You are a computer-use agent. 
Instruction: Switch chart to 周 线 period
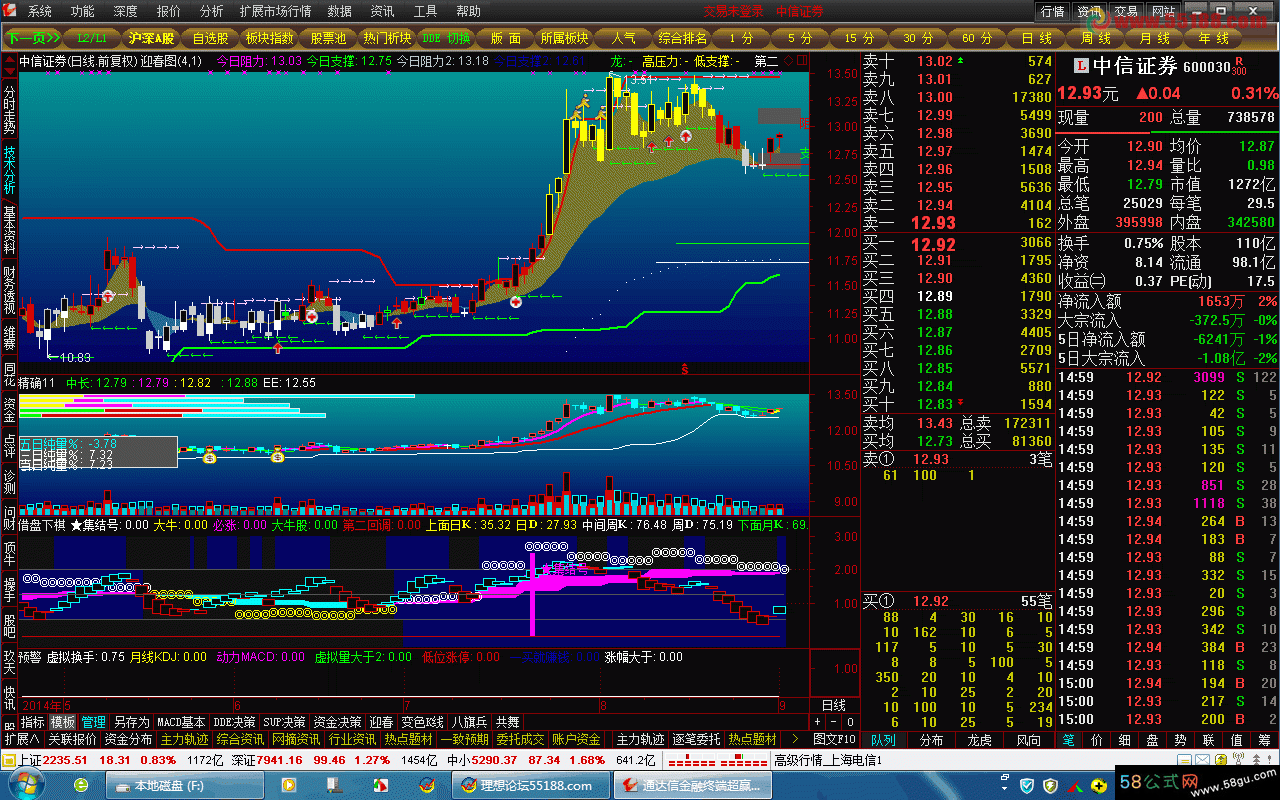1096,38
